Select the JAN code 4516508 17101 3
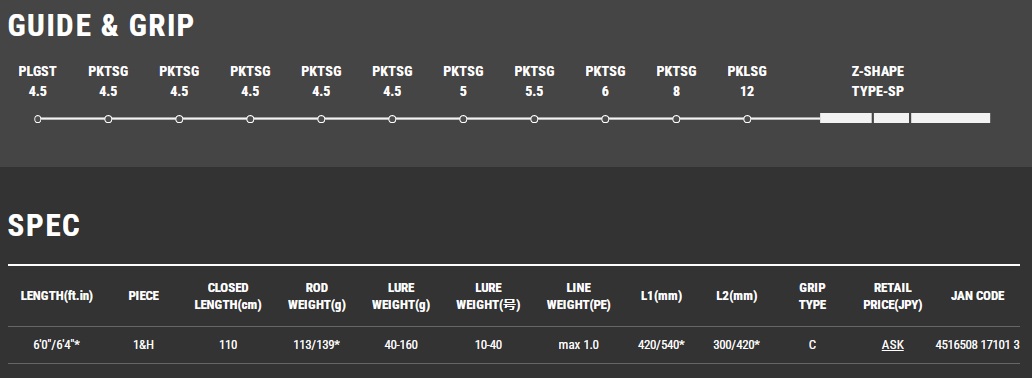 pos(977,344)
